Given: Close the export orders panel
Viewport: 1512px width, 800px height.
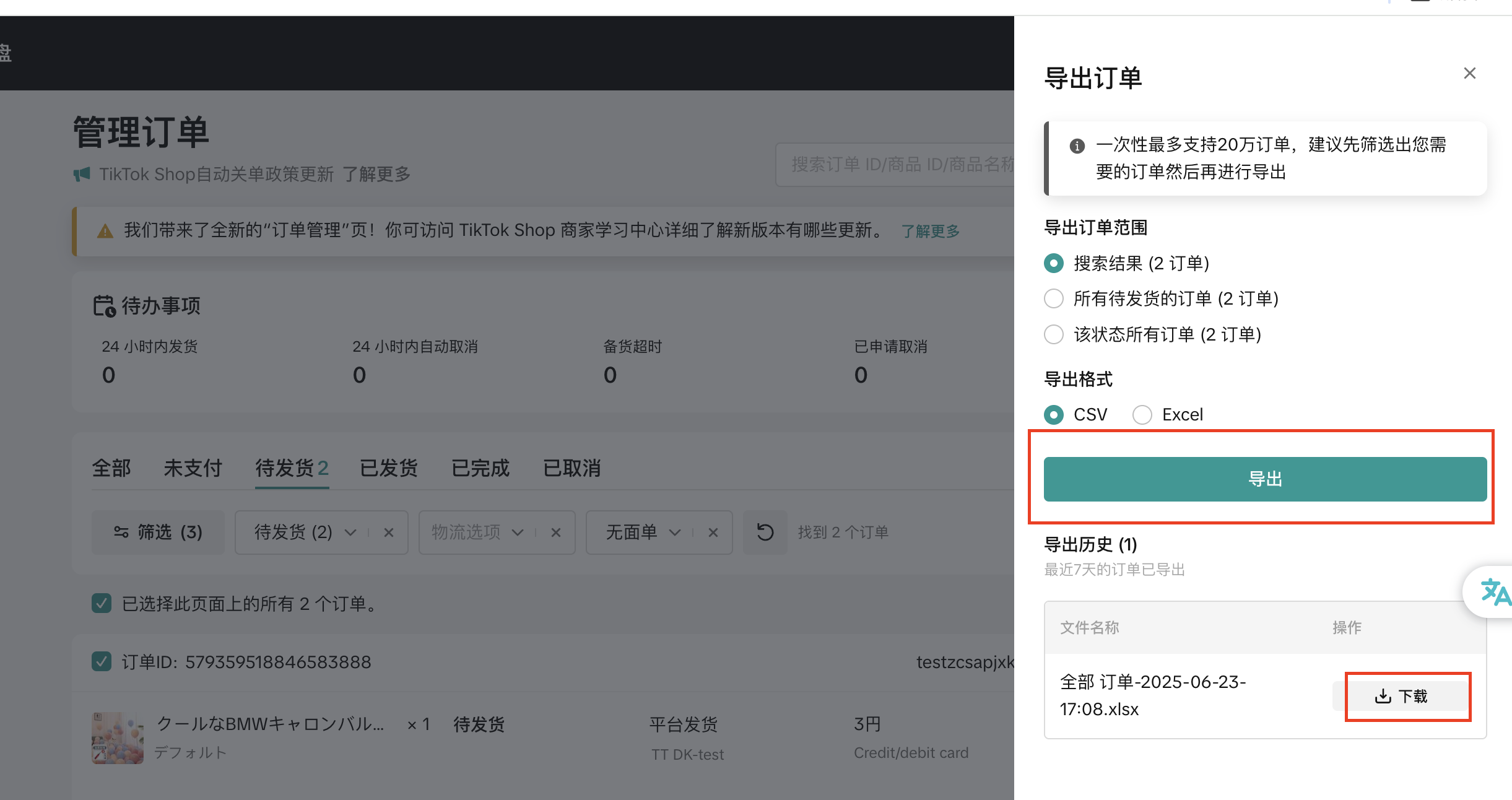Looking at the screenshot, I should point(1469,74).
